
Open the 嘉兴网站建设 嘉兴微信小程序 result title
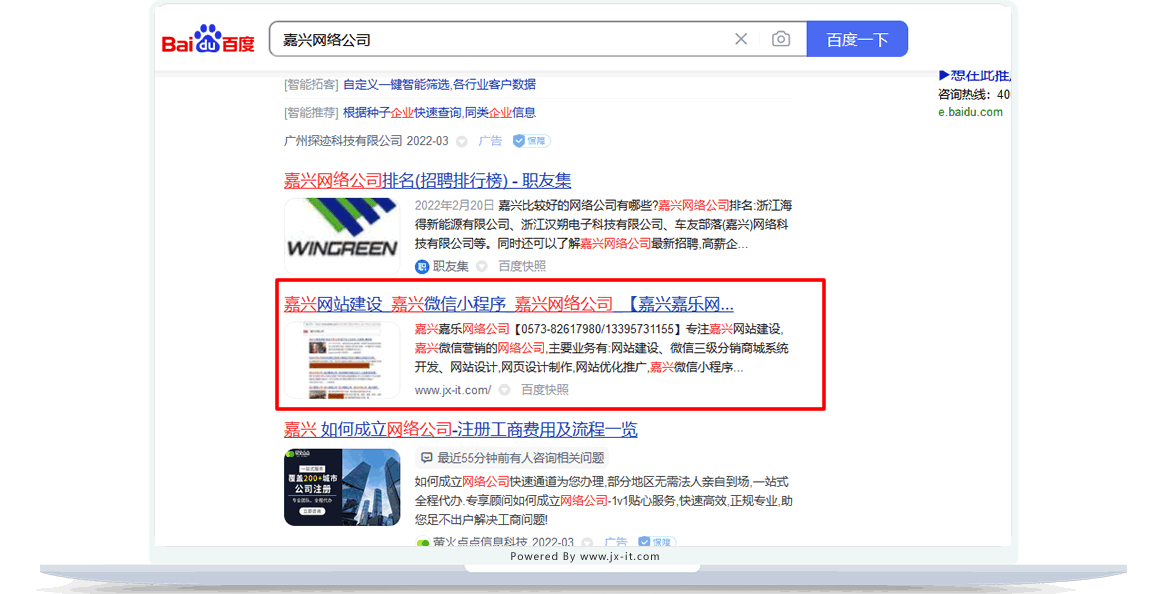(508, 304)
